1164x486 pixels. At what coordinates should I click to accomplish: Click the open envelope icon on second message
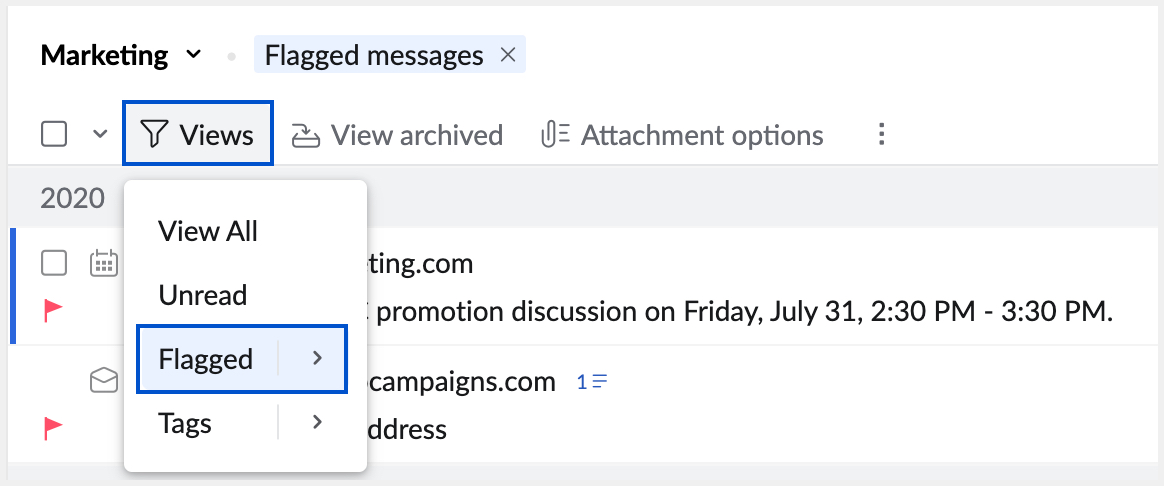tap(103, 380)
